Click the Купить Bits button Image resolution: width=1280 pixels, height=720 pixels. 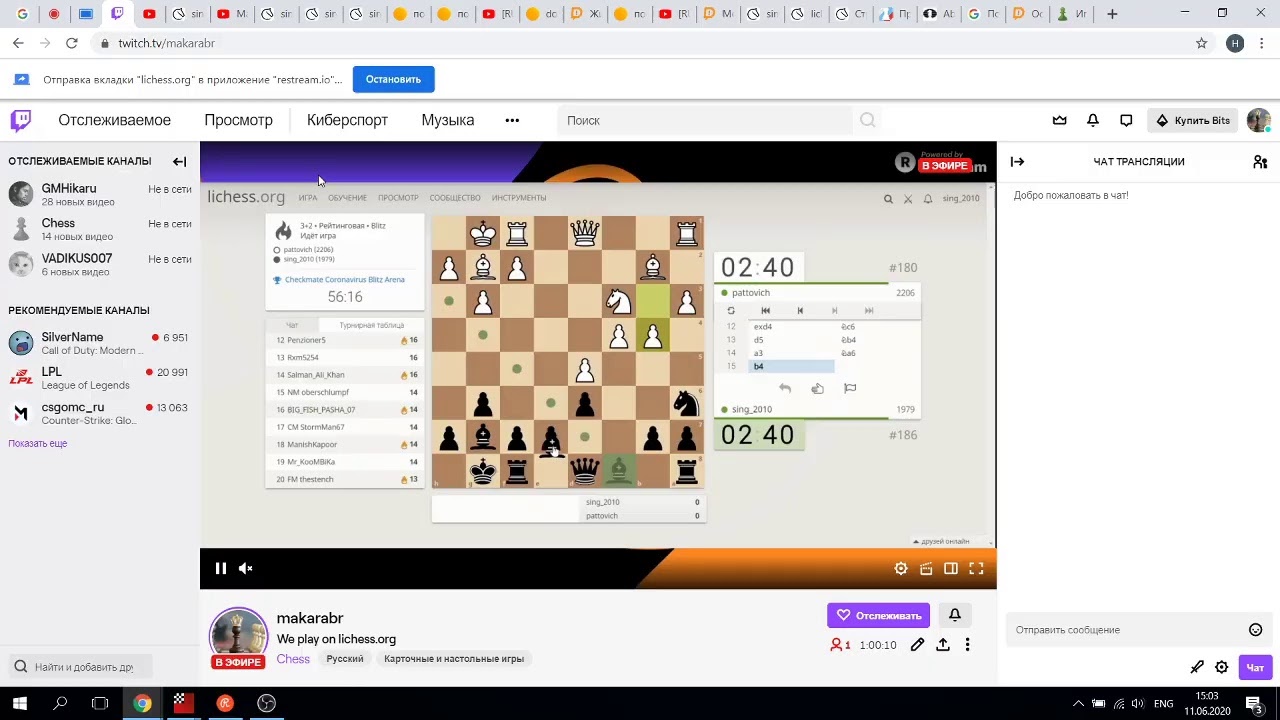(1193, 120)
